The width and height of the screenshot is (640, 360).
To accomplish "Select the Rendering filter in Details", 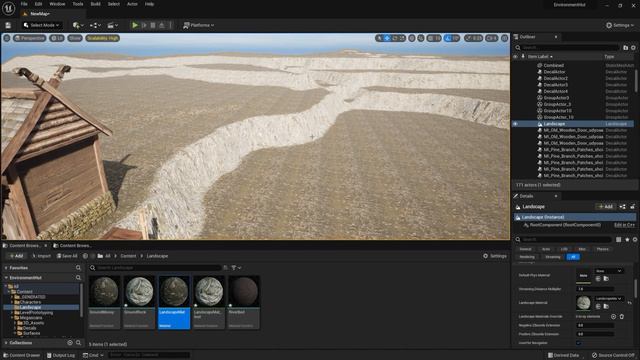I will point(527,257).
